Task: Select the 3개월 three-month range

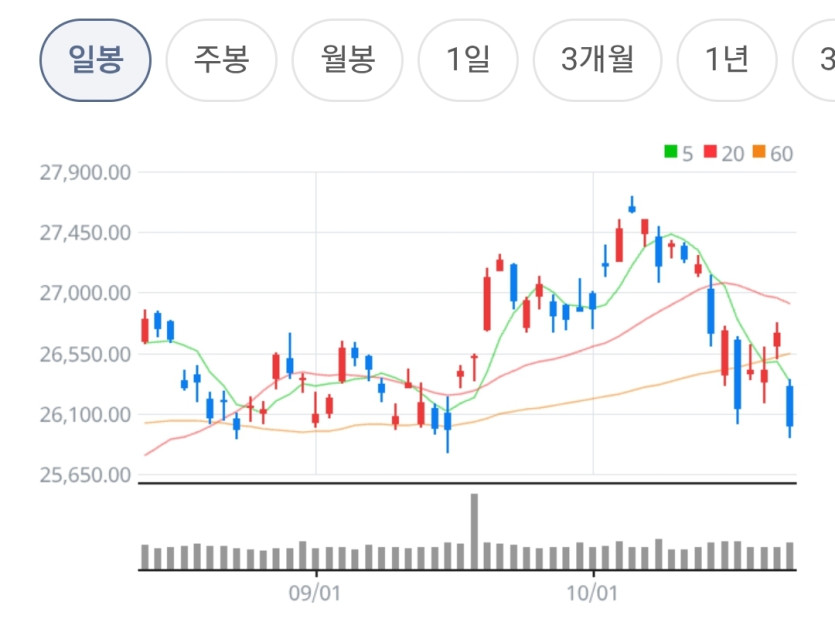Action: coord(597,60)
